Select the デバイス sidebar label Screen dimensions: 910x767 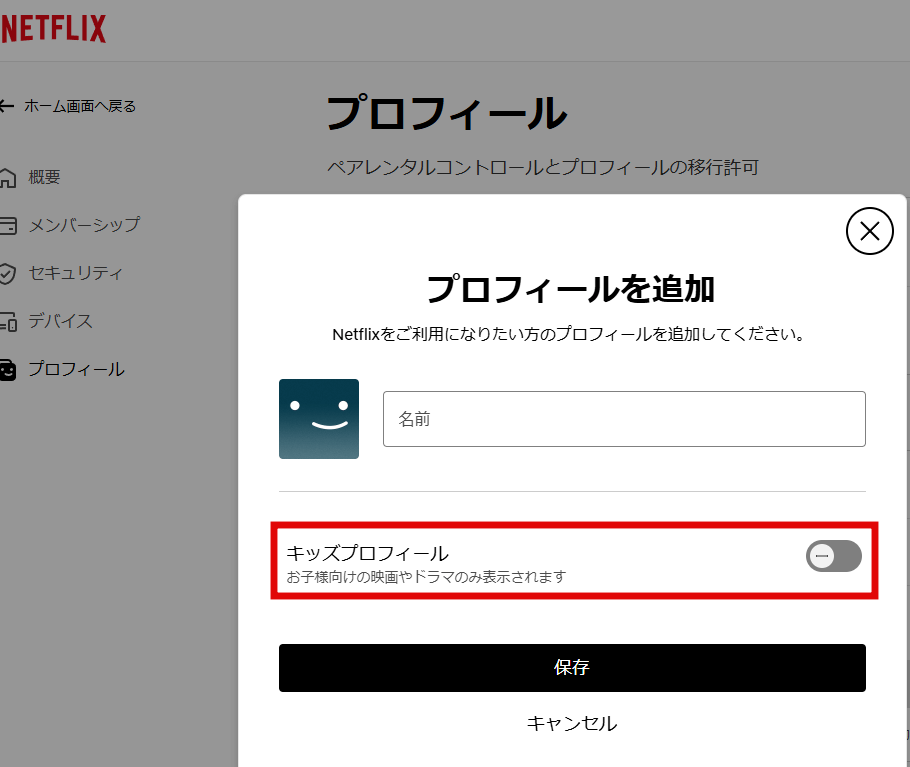(x=61, y=321)
